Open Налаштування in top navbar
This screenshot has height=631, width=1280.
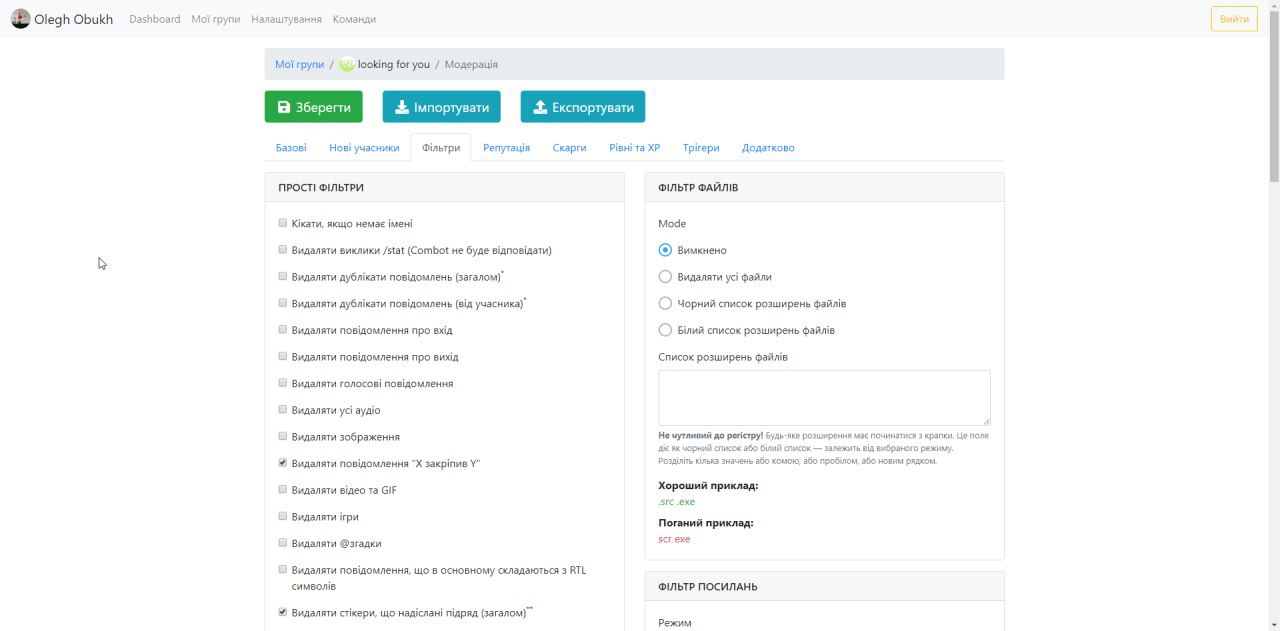(x=286, y=19)
